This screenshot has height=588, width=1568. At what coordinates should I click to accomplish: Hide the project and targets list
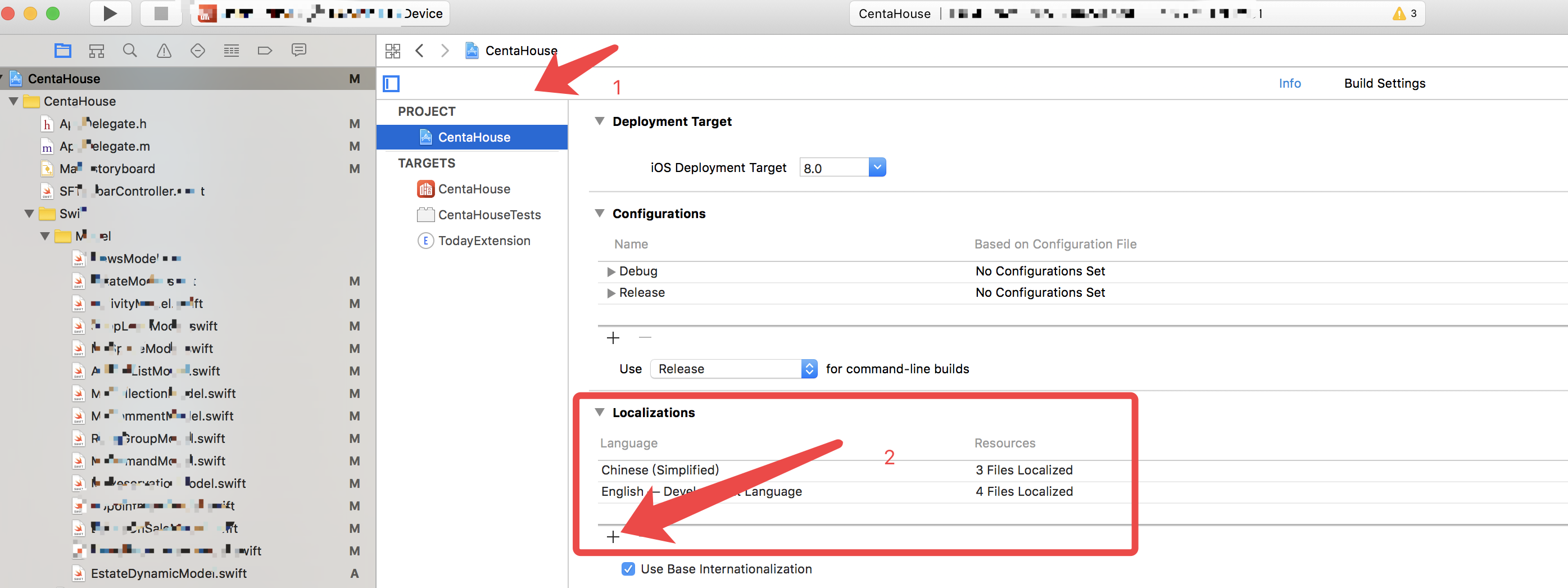pyautogui.click(x=391, y=83)
